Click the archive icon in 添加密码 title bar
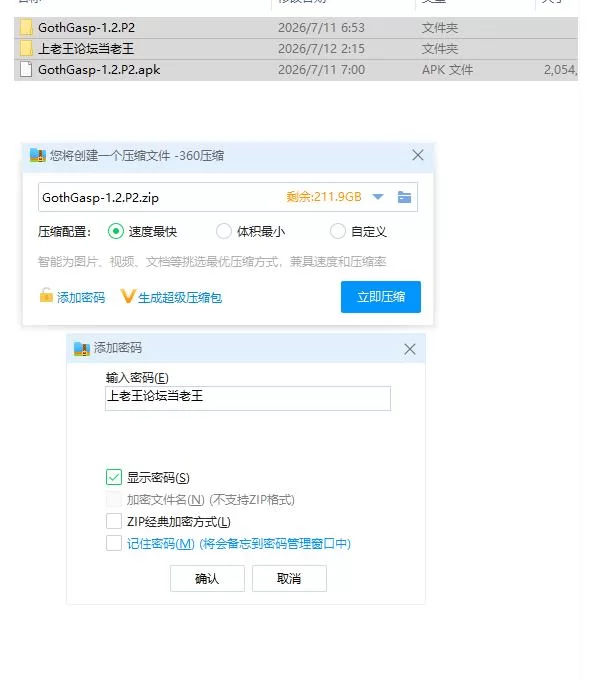Image resolution: width=593 pixels, height=682 pixels. pyautogui.click(x=82, y=349)
